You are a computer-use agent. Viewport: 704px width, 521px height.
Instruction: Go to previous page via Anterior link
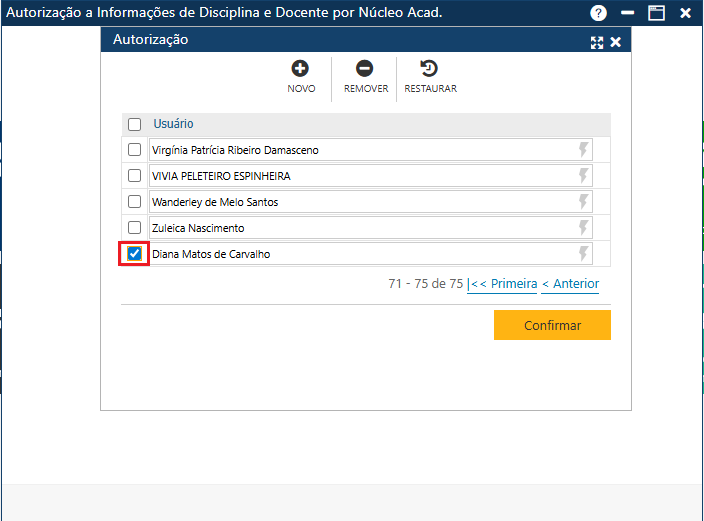point(570,284)
